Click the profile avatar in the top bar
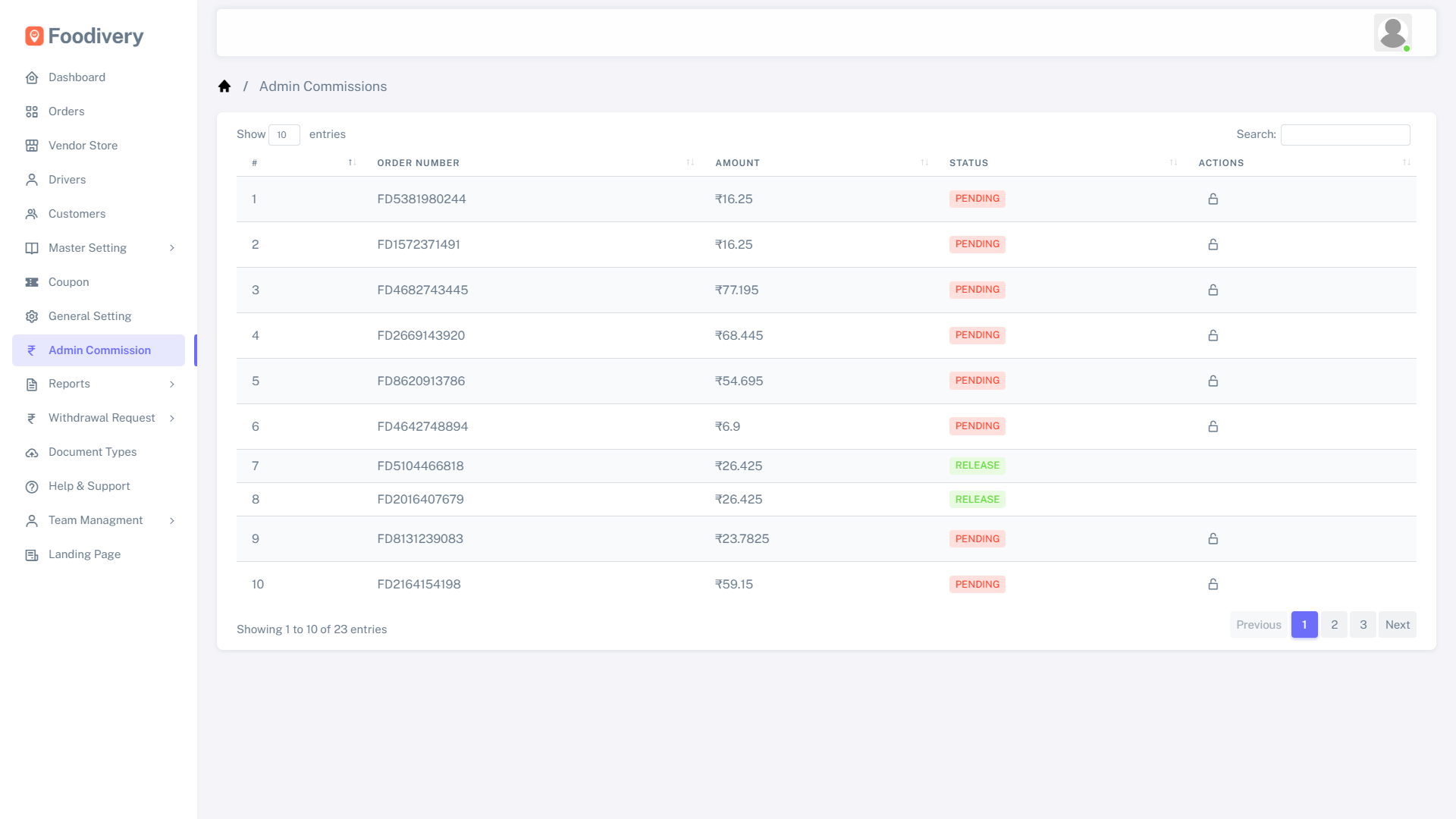This screenshot has height=819, width=1456. (x=1392, y=33)
